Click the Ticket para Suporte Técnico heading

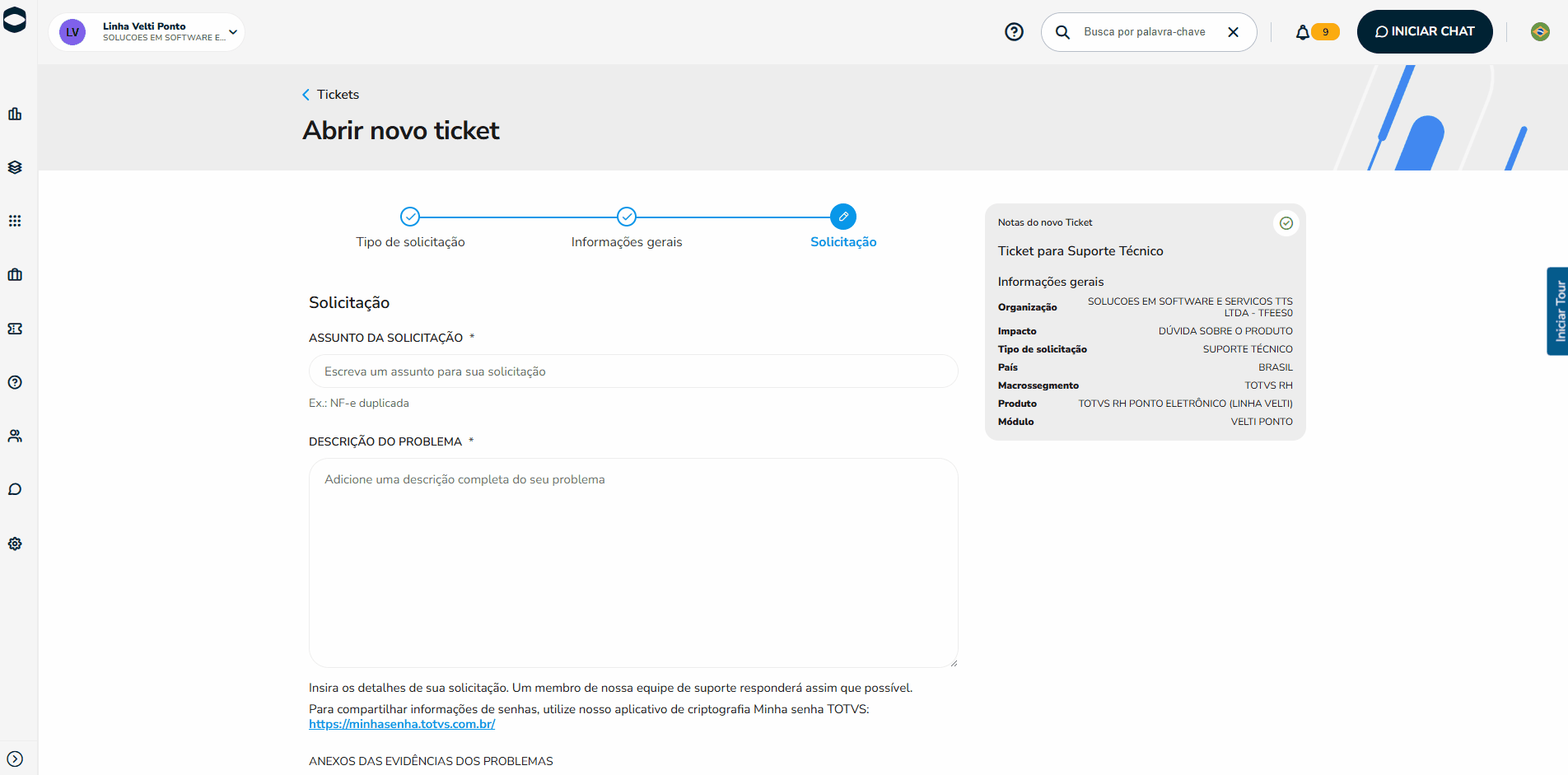1080,251
